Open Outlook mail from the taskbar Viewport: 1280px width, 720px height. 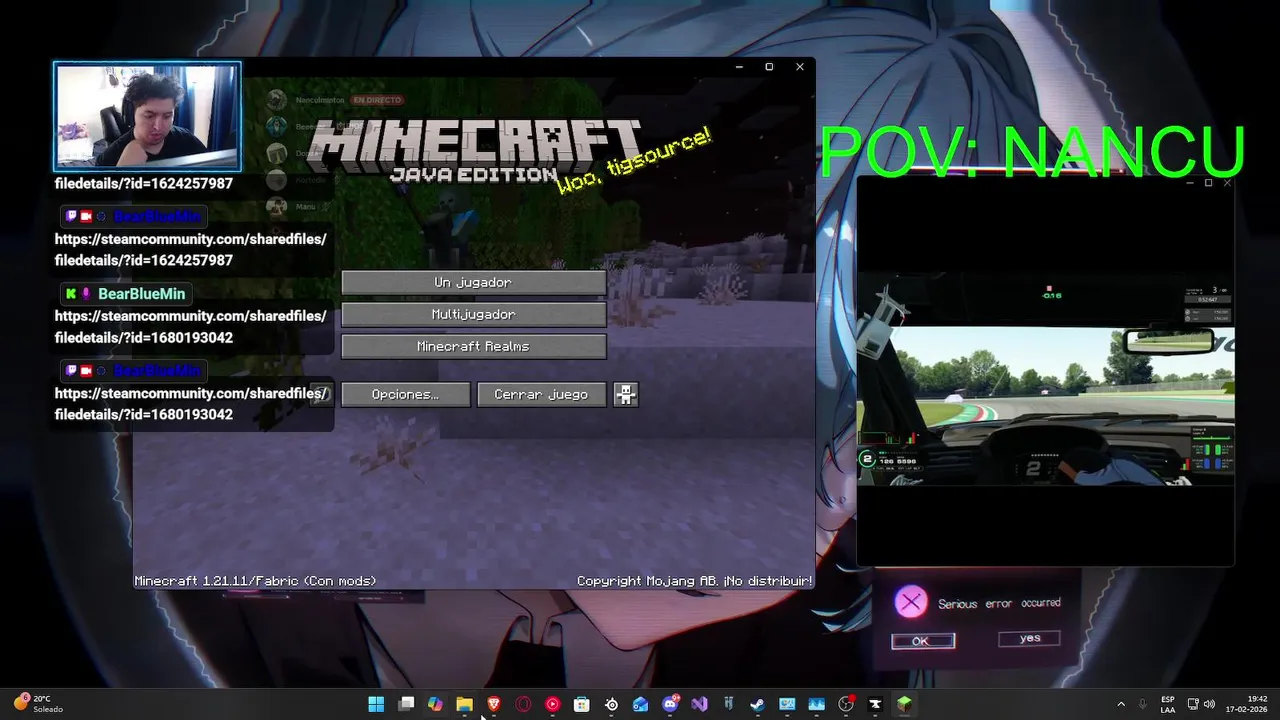coord(640,704)
